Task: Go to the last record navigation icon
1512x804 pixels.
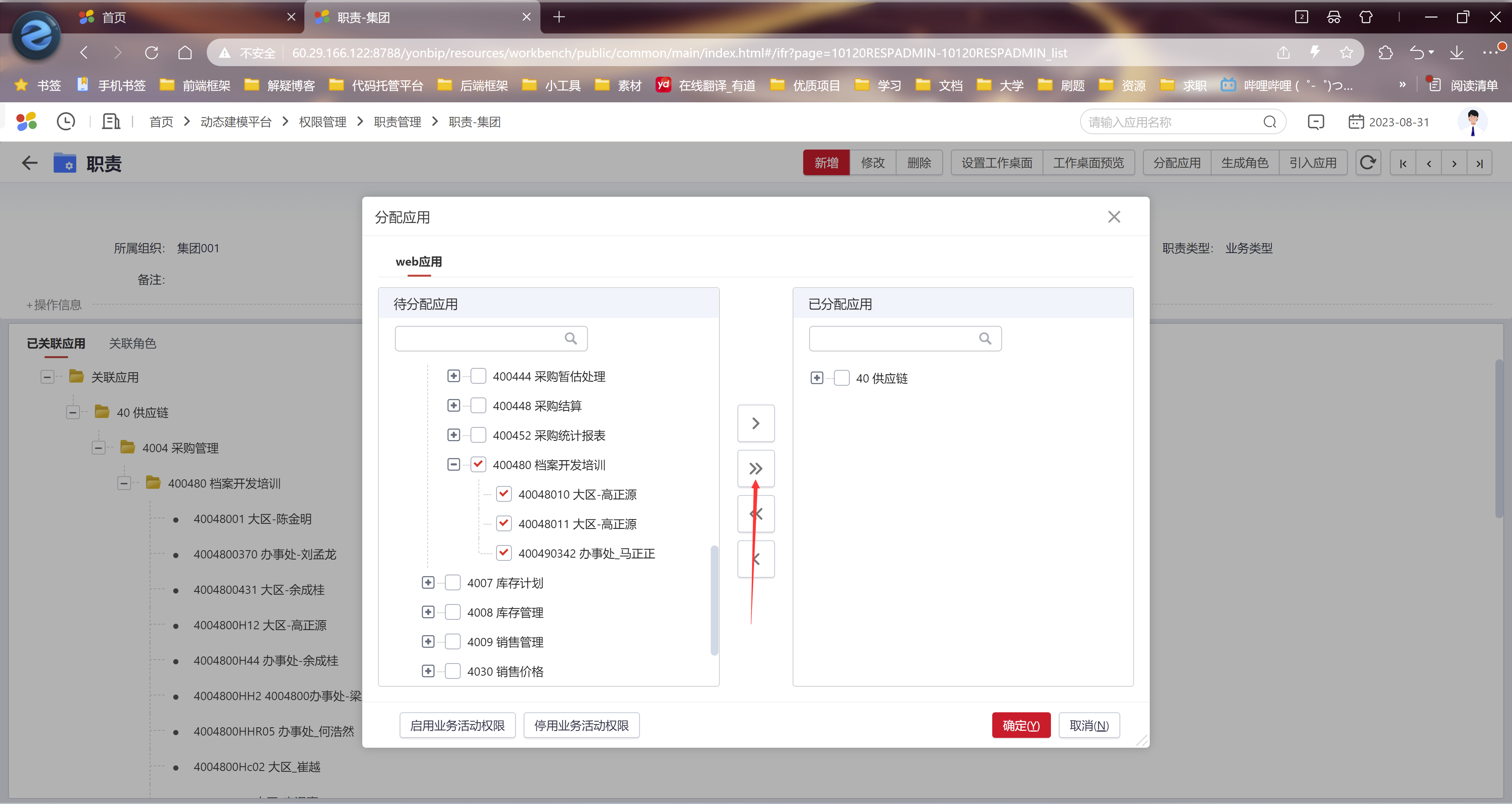Action: 1479,163
